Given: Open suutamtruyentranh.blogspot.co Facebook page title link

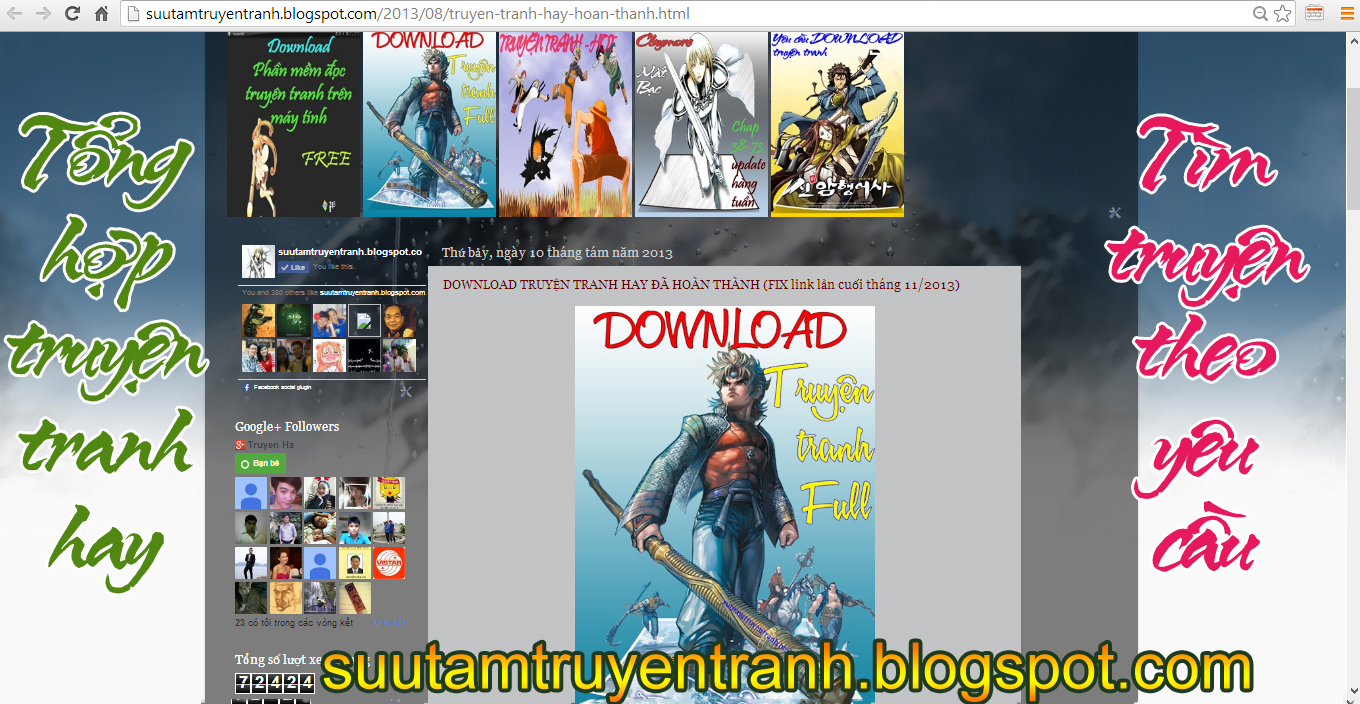Looking at the screenshot, I should 350,252.
